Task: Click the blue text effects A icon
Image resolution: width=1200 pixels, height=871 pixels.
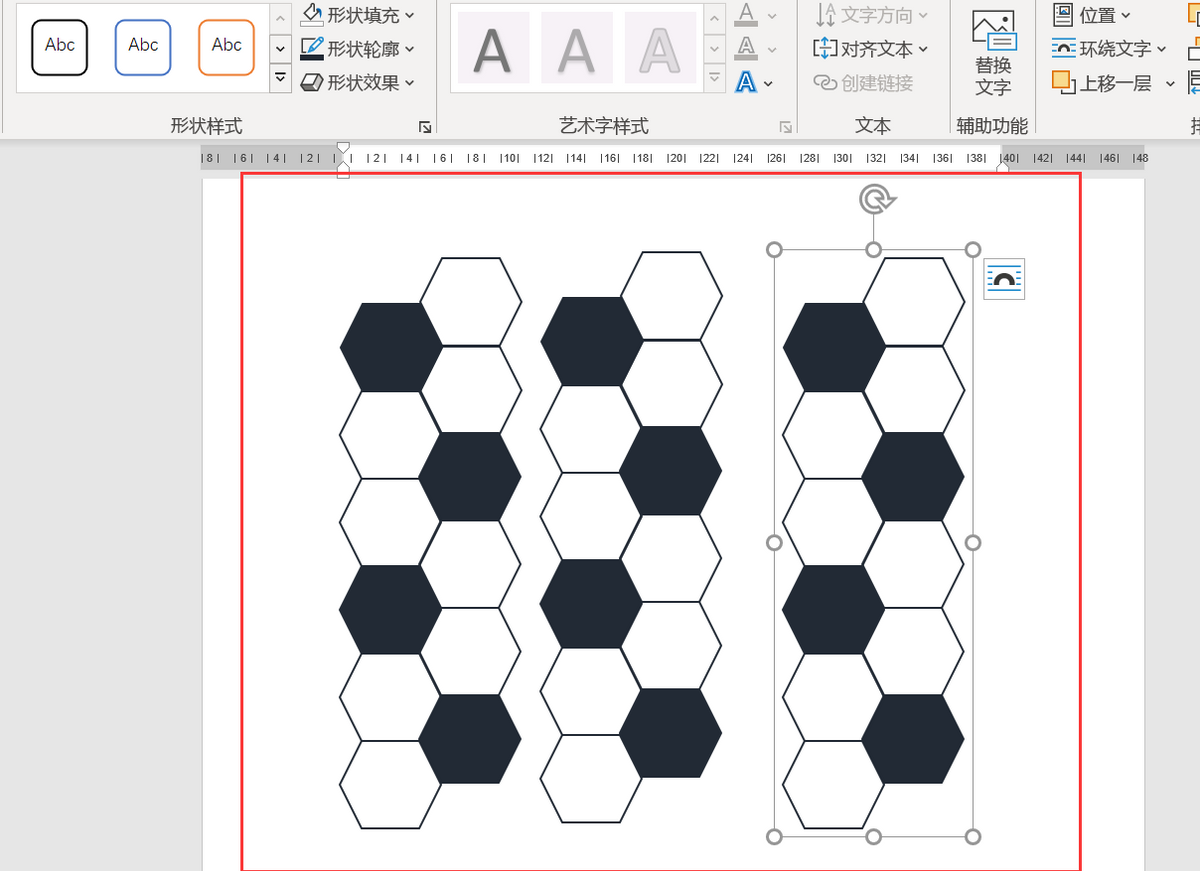Action: pyautogui.click(x=746, y=82)
